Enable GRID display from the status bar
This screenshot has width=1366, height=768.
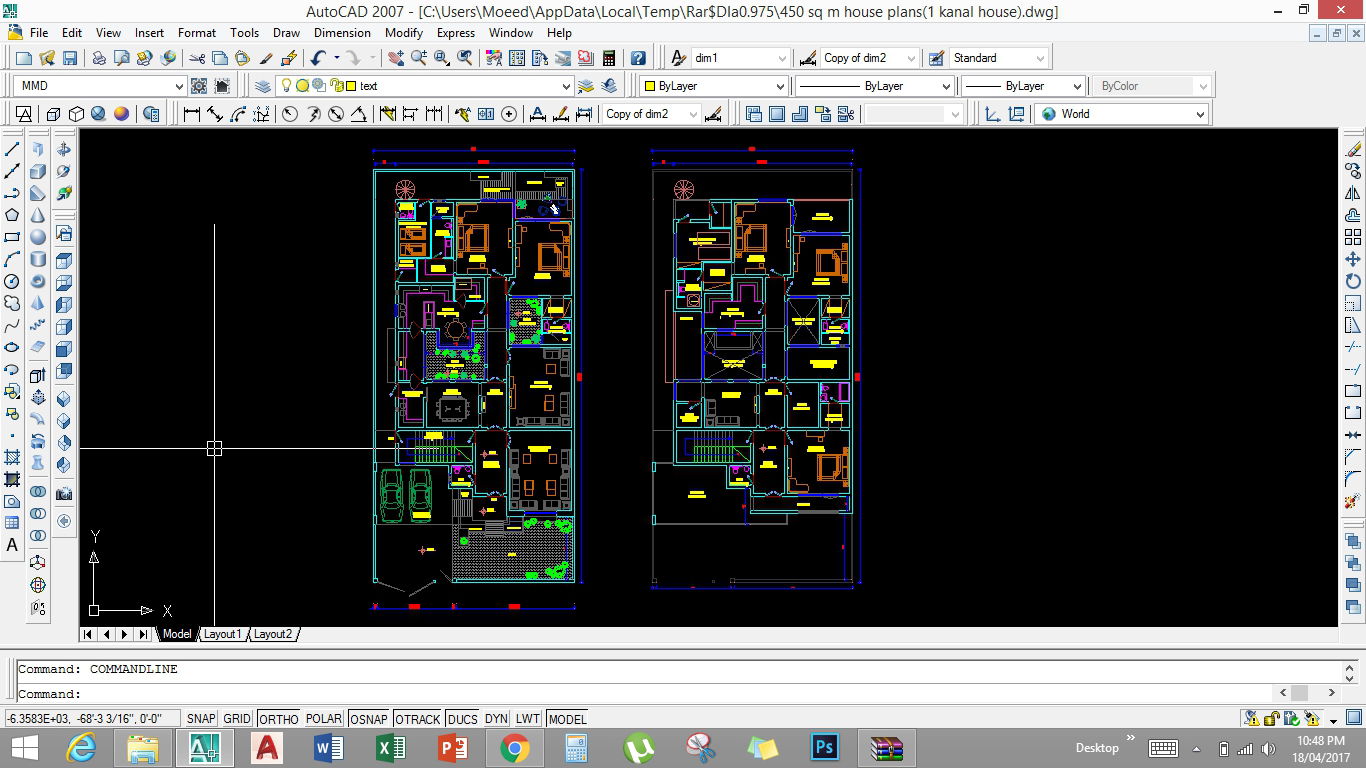(x=236, y=719)
